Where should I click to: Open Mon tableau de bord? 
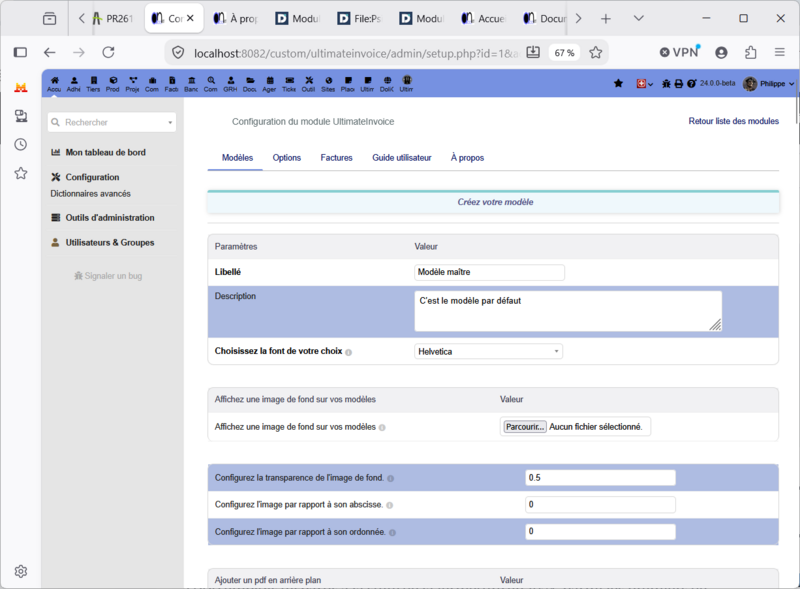(x=105, y=152)
